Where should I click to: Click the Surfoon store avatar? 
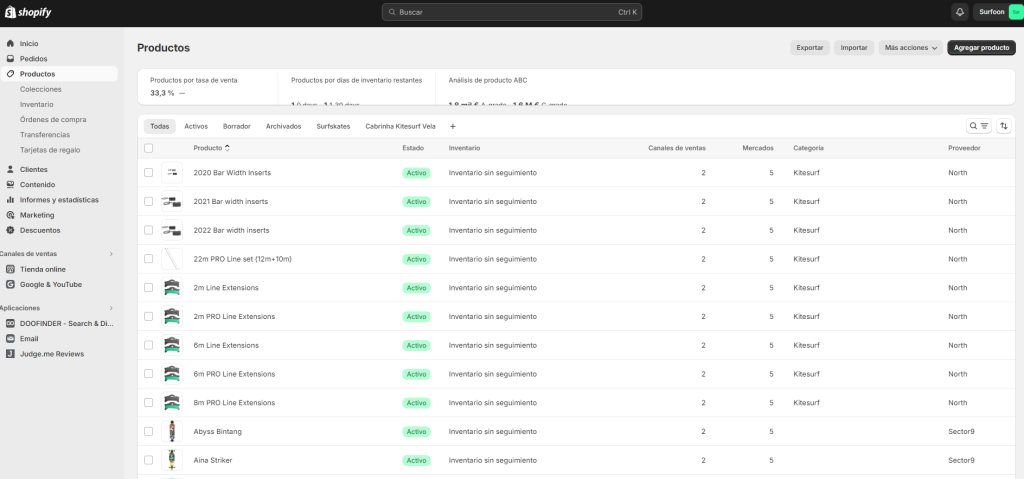1016,12
